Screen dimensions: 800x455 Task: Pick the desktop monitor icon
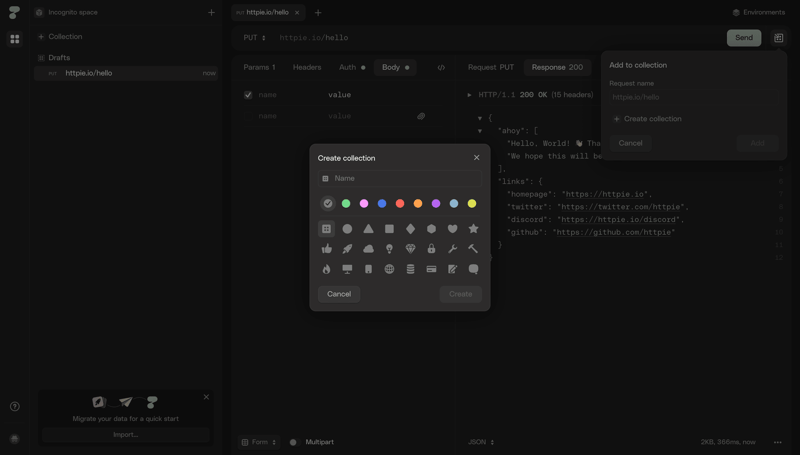(x=347, y=269)
